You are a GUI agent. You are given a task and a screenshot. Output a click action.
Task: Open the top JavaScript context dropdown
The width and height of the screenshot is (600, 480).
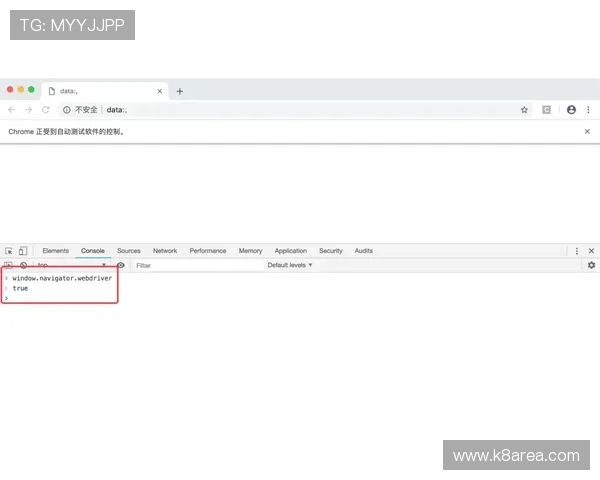click(70, 266)
